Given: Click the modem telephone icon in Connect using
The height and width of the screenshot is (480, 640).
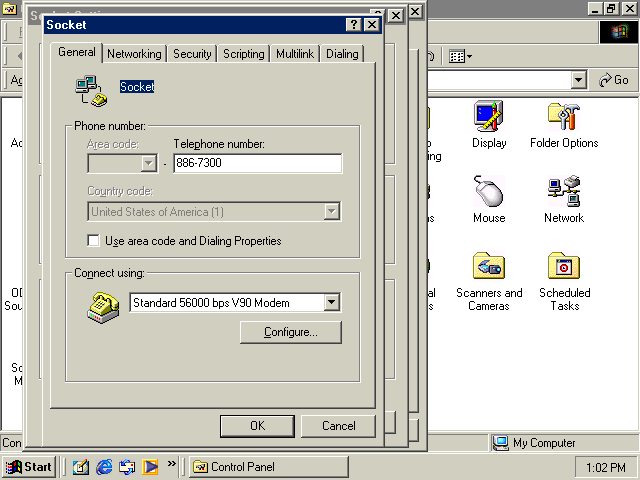Looking at the screenshot, I should coord(103,307).
